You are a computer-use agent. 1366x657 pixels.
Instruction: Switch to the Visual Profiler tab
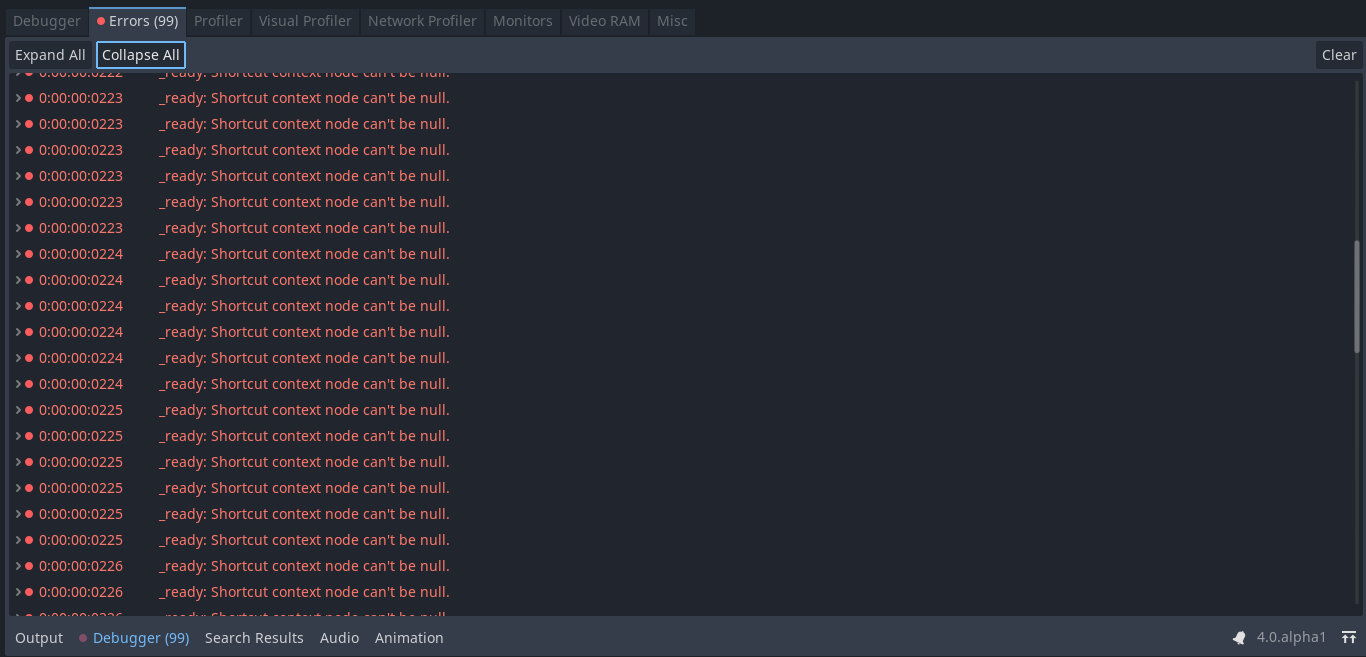coord(304,20)
